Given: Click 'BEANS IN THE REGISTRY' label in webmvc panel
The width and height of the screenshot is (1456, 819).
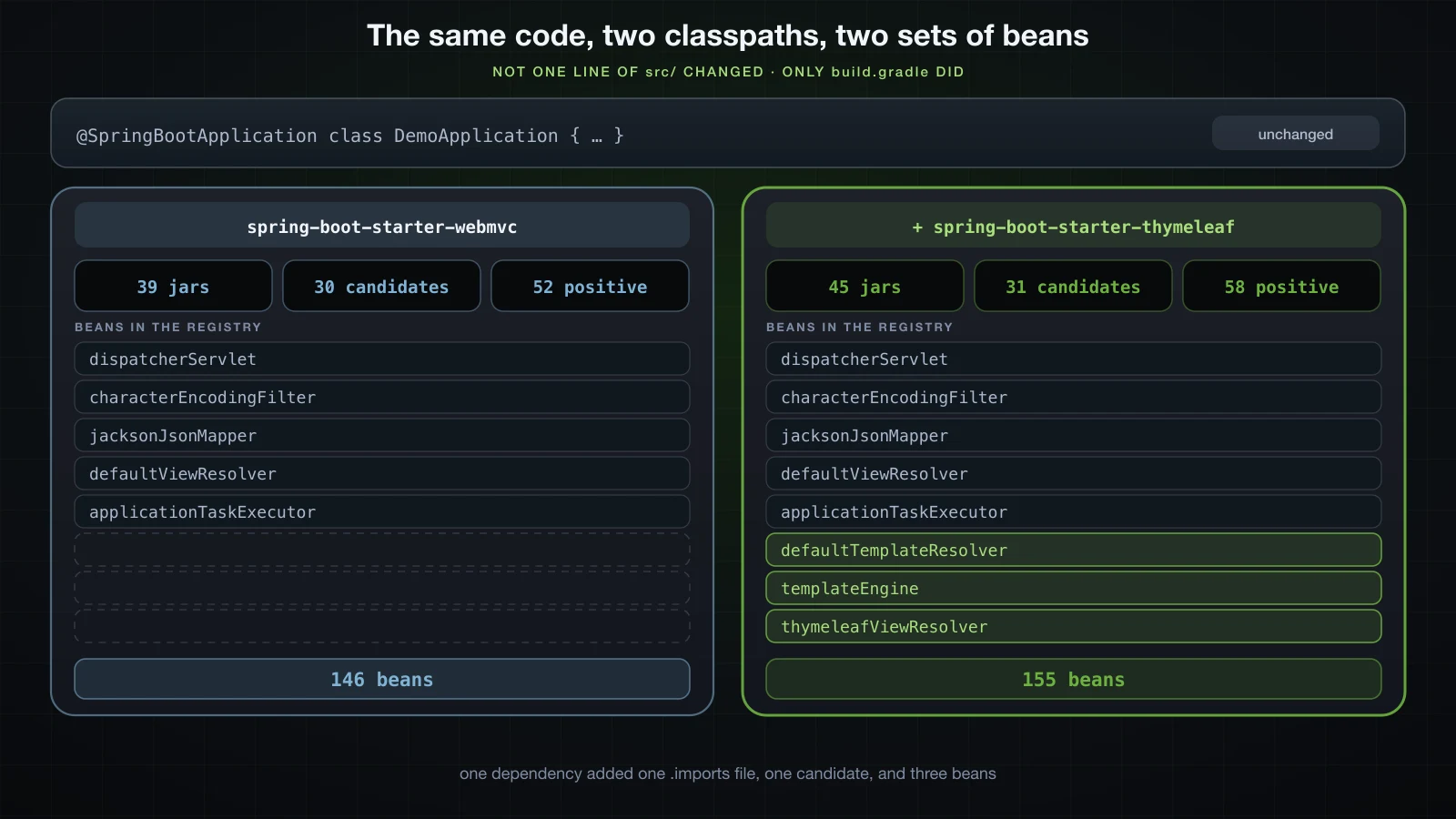Looking at the screenshot, I should (x=168, y=327).
